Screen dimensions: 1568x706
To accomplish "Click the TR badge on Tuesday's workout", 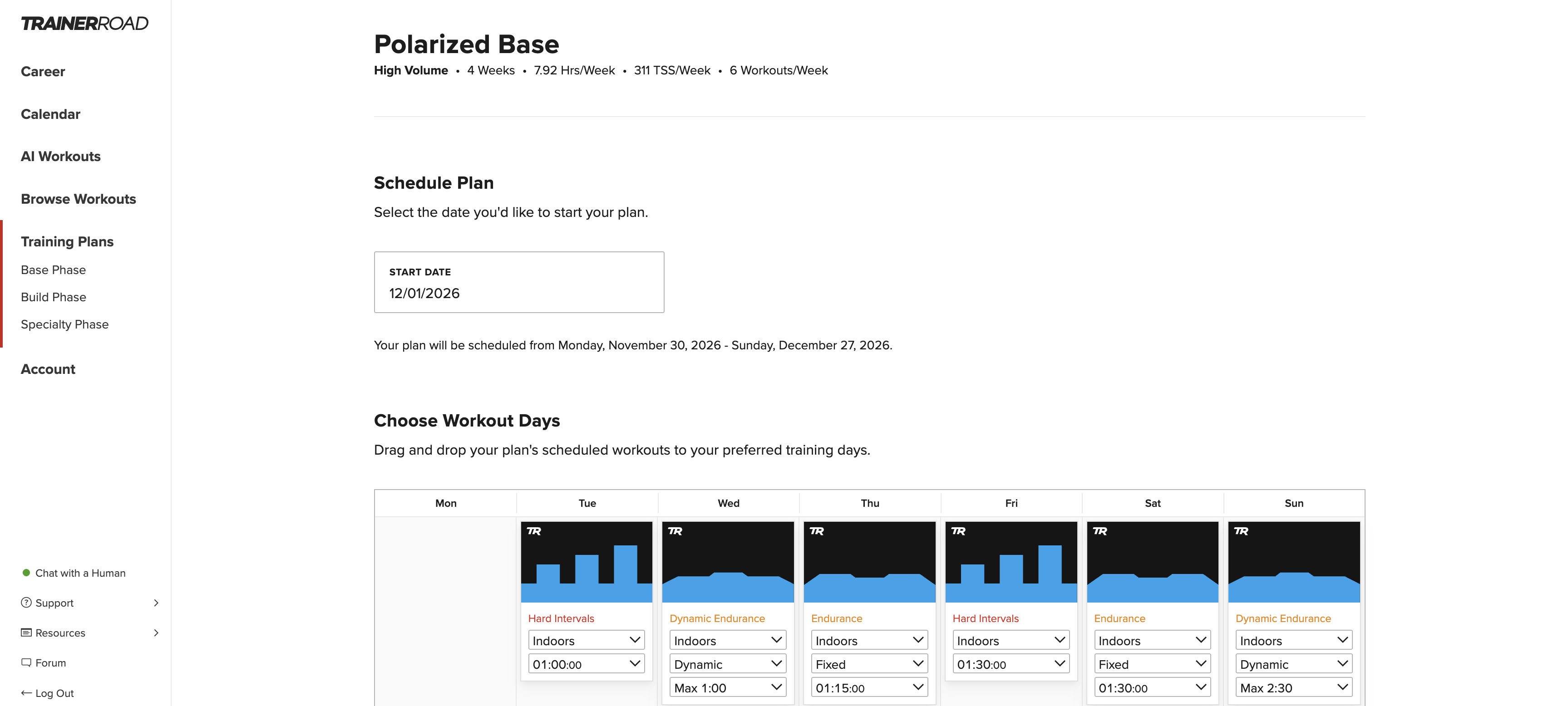I will pos(534,531).
